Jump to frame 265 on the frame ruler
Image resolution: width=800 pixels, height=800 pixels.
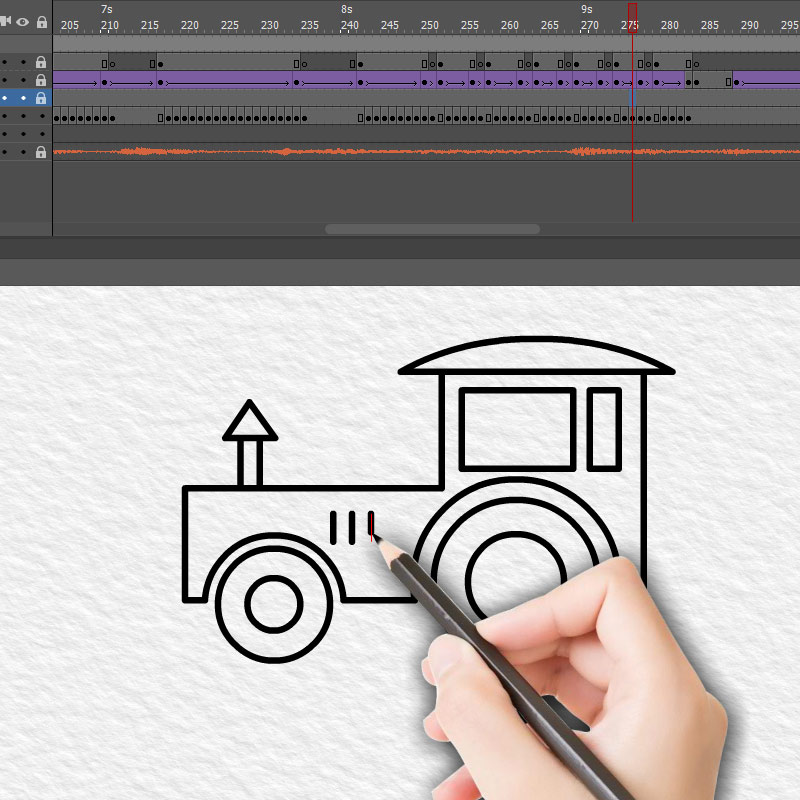pos(549,25)
